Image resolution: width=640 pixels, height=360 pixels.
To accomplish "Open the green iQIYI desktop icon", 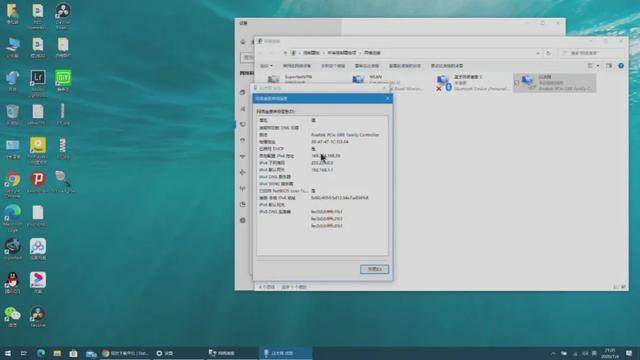I will [63, 80].
